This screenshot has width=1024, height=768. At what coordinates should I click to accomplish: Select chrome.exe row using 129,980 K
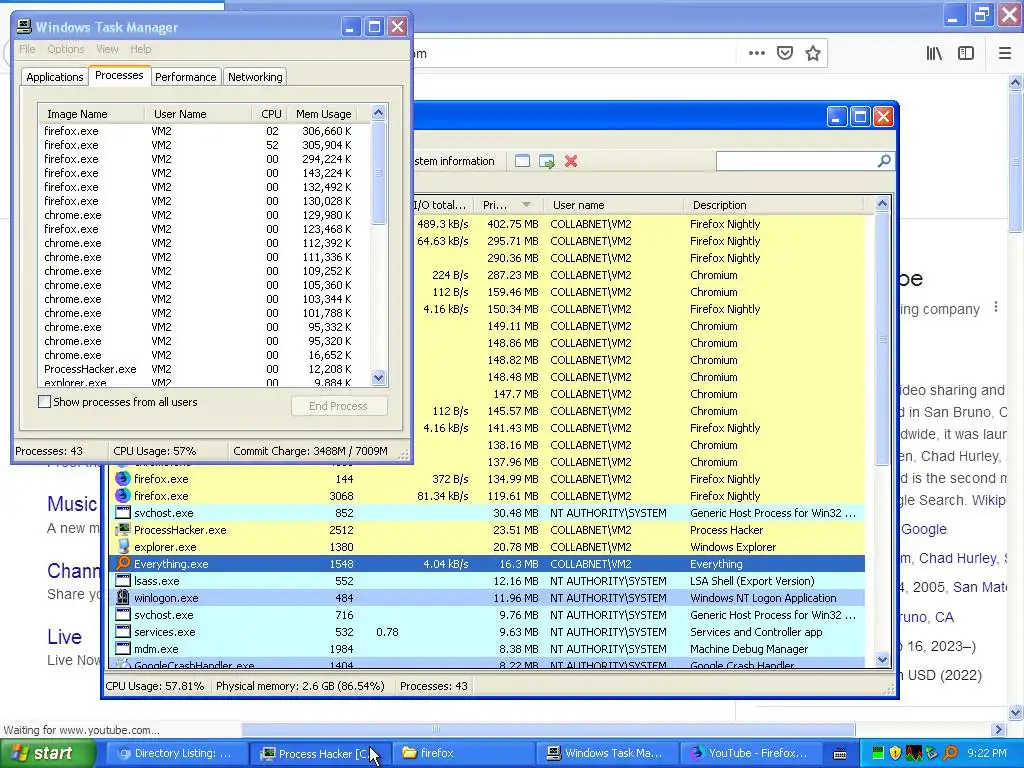tap(204, 215)
